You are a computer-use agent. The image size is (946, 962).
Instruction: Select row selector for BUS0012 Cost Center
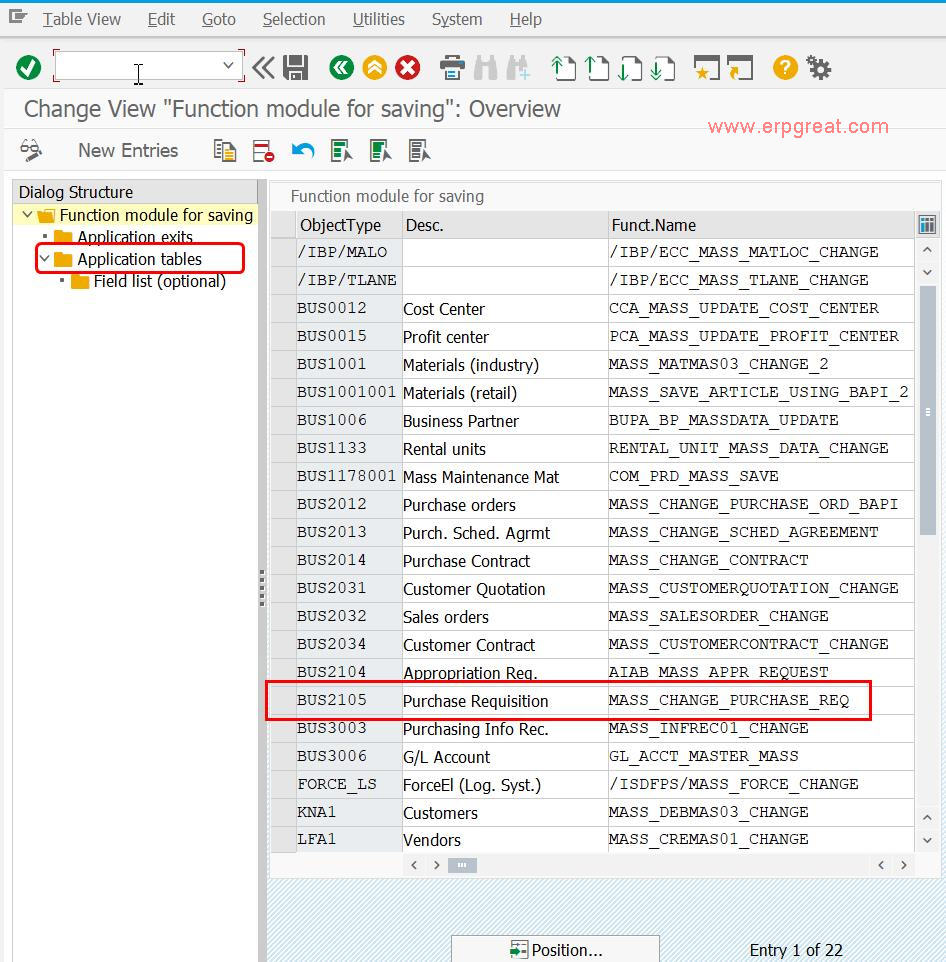tap(283, 308)
